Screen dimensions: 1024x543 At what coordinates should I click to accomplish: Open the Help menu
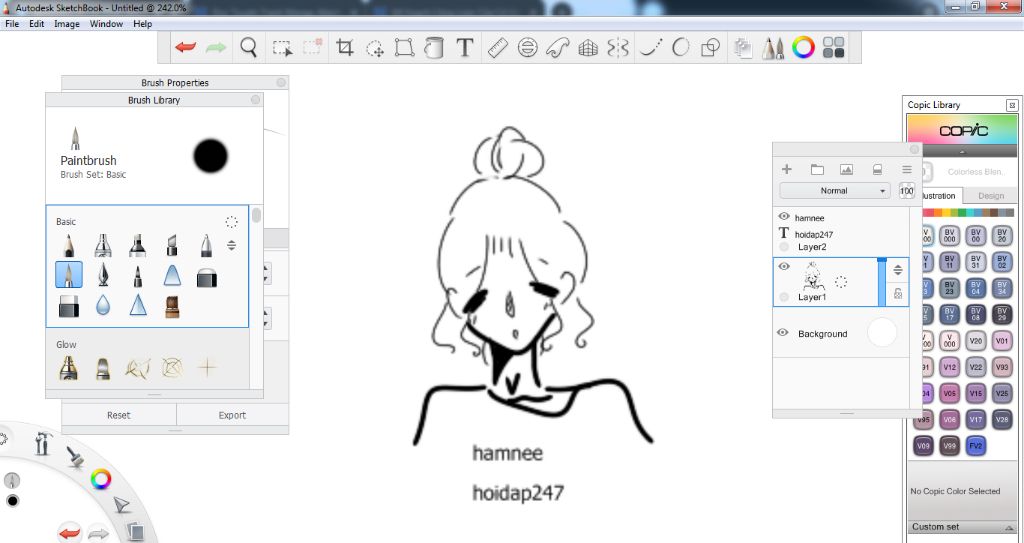pos(142,24)
